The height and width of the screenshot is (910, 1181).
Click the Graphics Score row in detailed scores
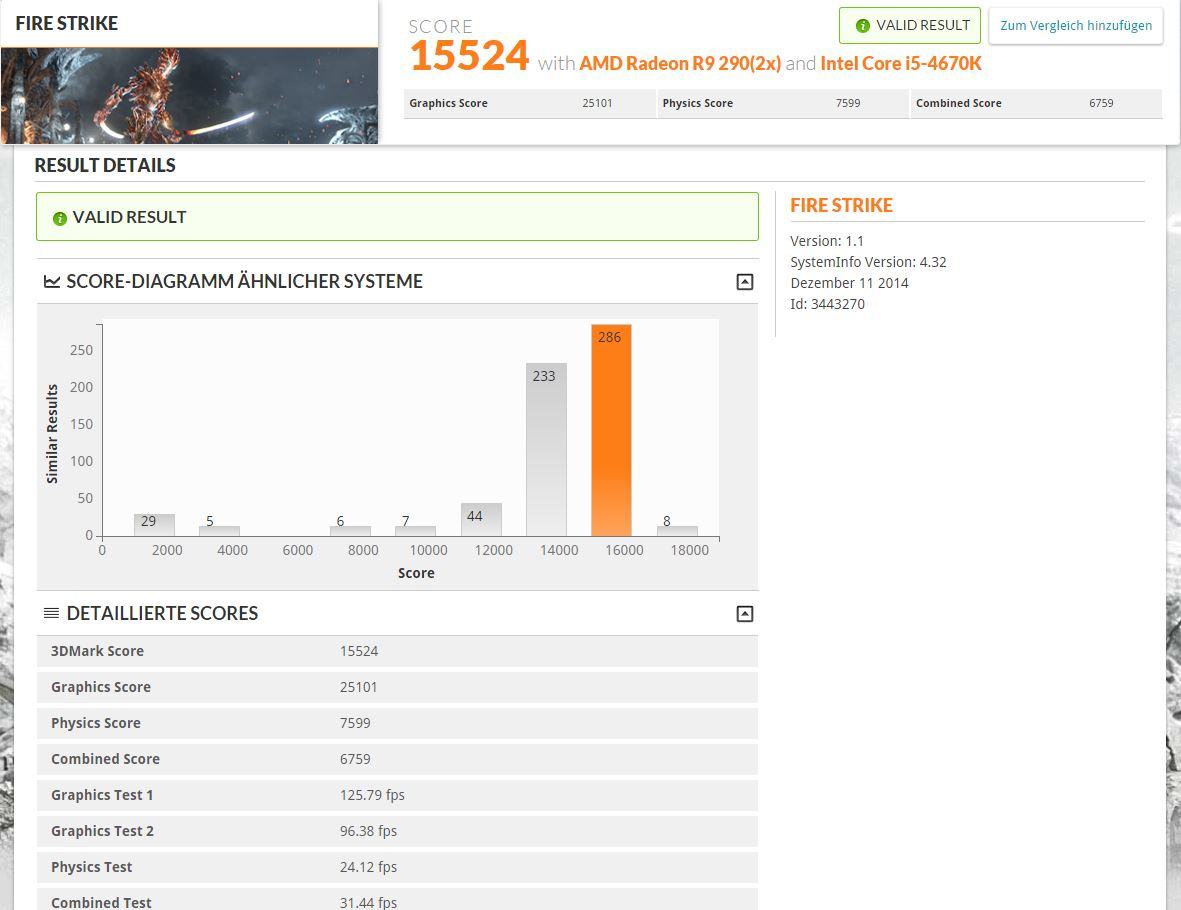397,687
